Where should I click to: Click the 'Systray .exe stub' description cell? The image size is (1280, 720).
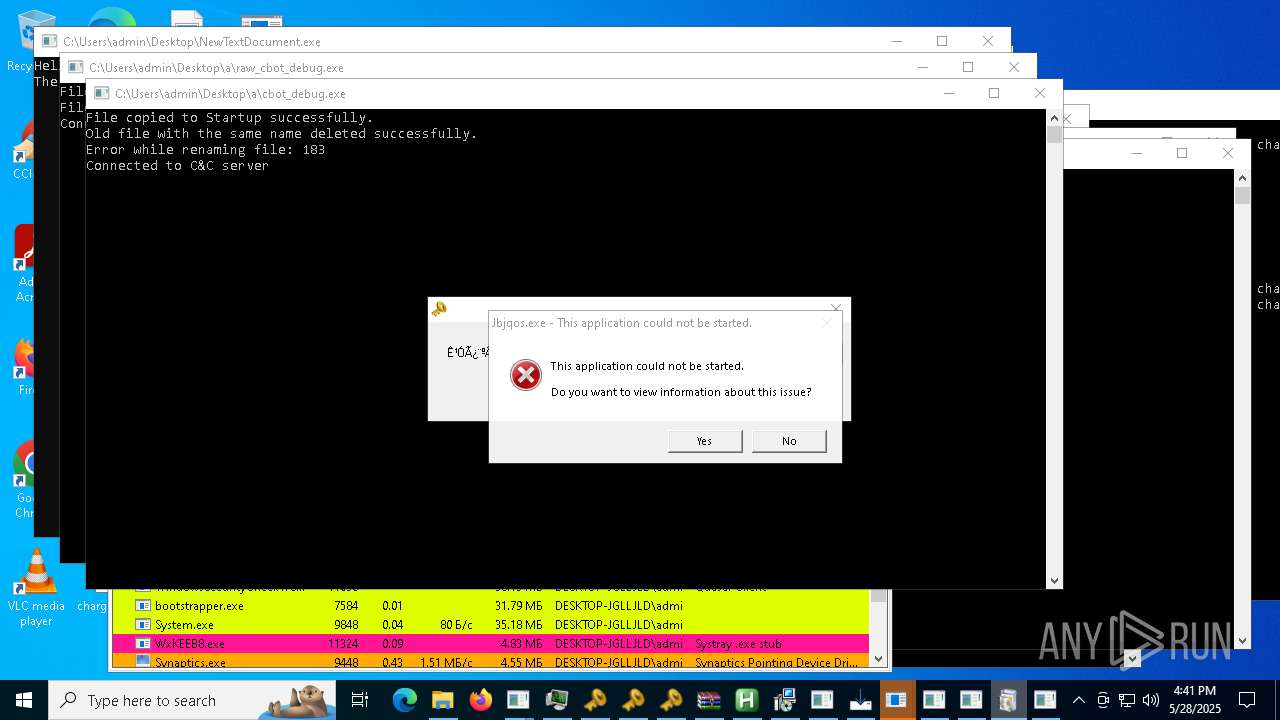738,644
